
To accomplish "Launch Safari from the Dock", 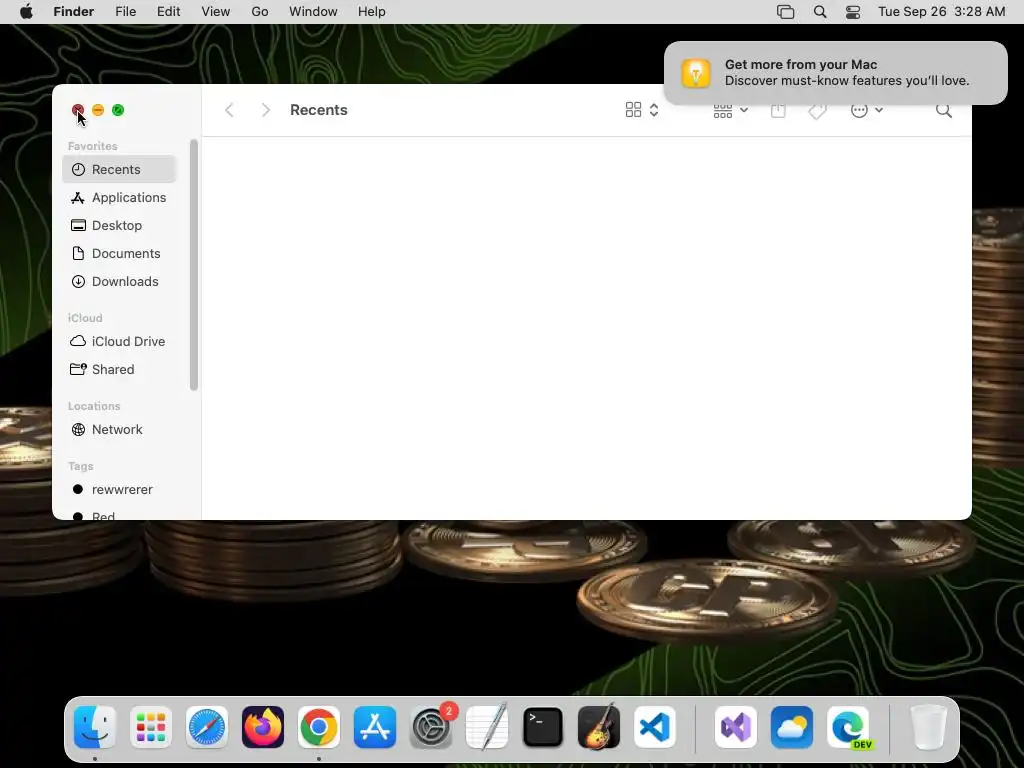I will (x=207, y=727).
